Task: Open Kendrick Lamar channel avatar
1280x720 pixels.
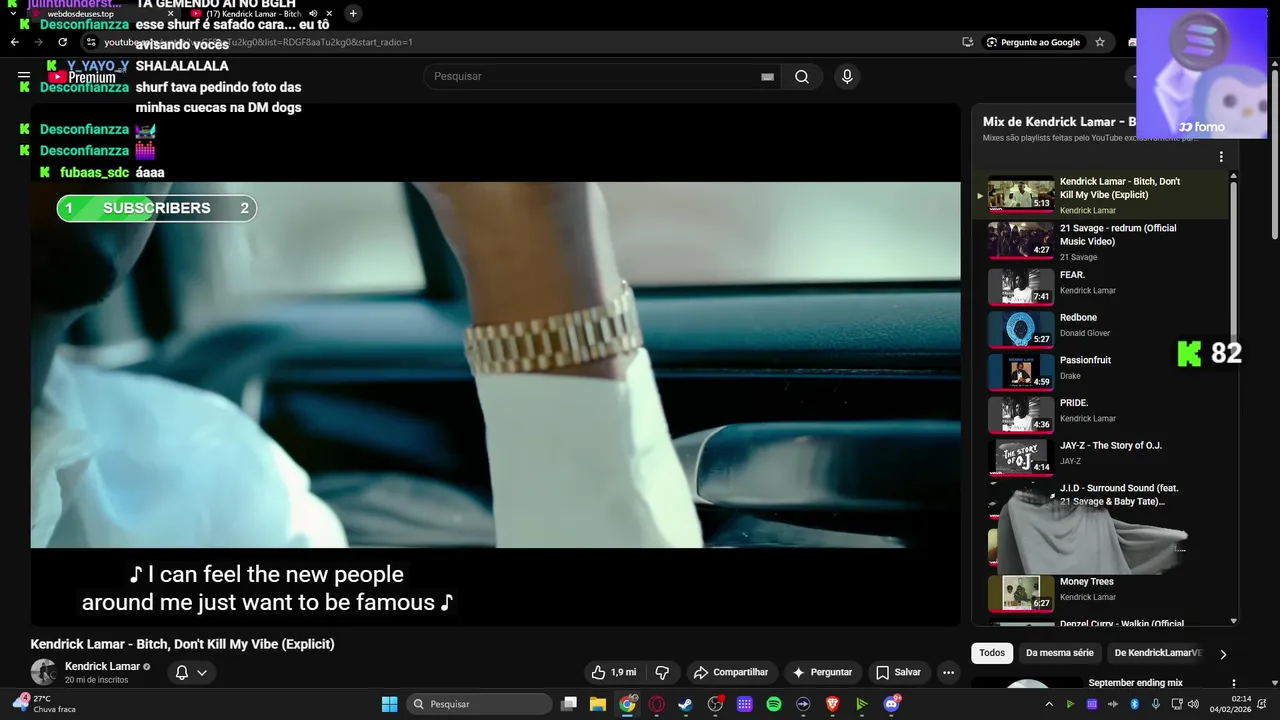Action: tap(43, 672)
